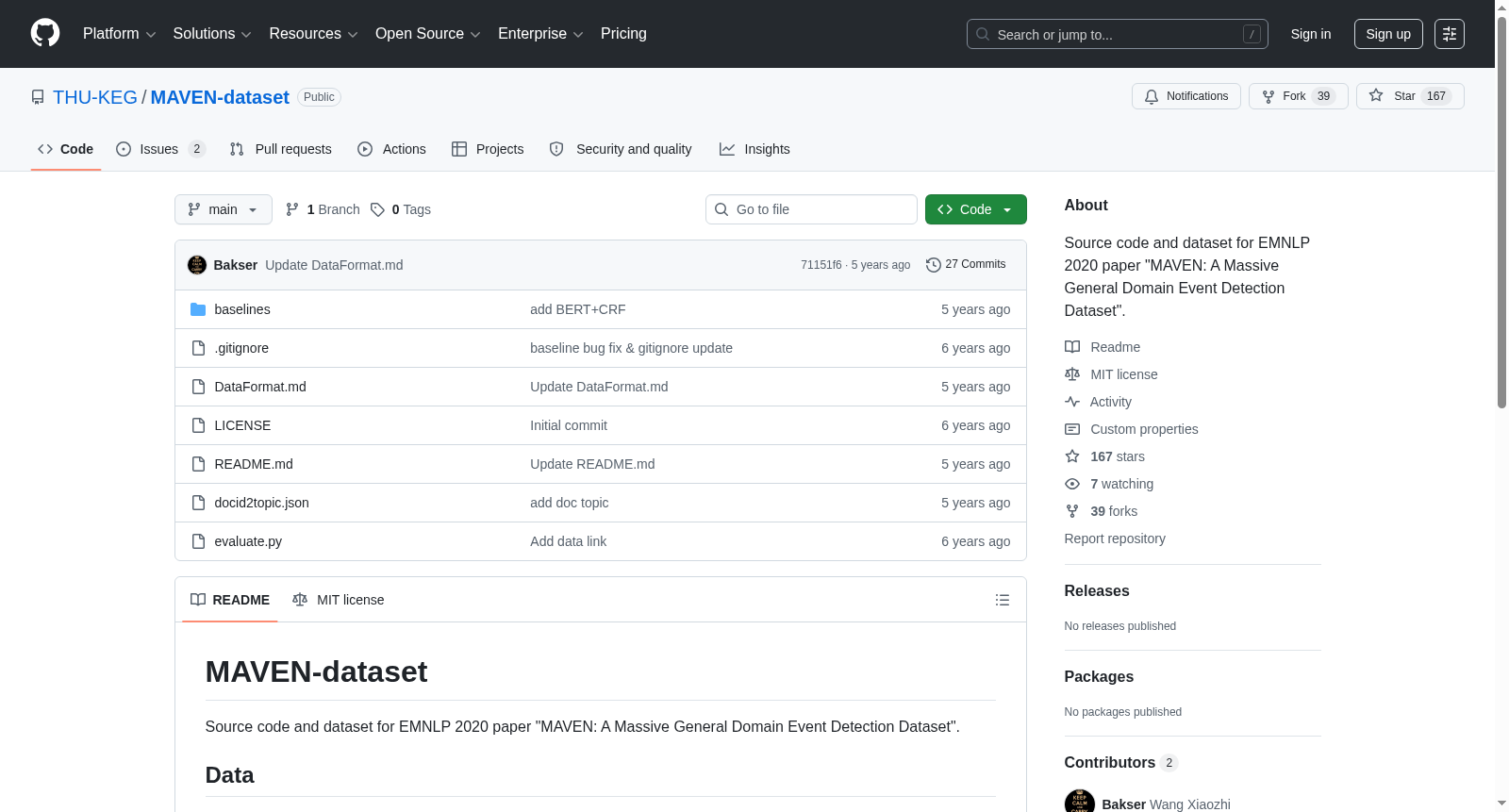Click the Go to file input field
Screen dimensions: 1509x812
click(811, 209)
